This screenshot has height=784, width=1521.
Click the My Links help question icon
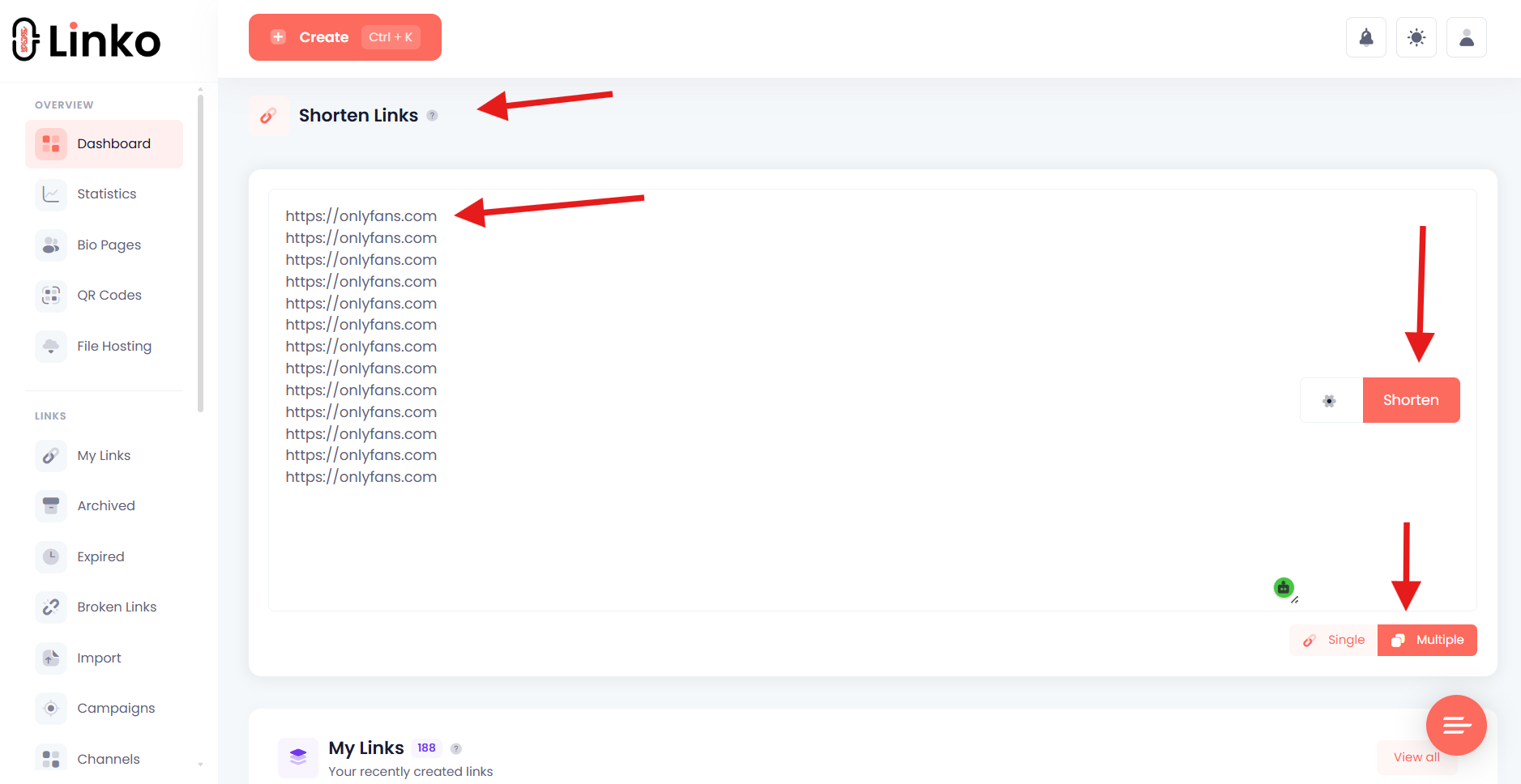456,748
